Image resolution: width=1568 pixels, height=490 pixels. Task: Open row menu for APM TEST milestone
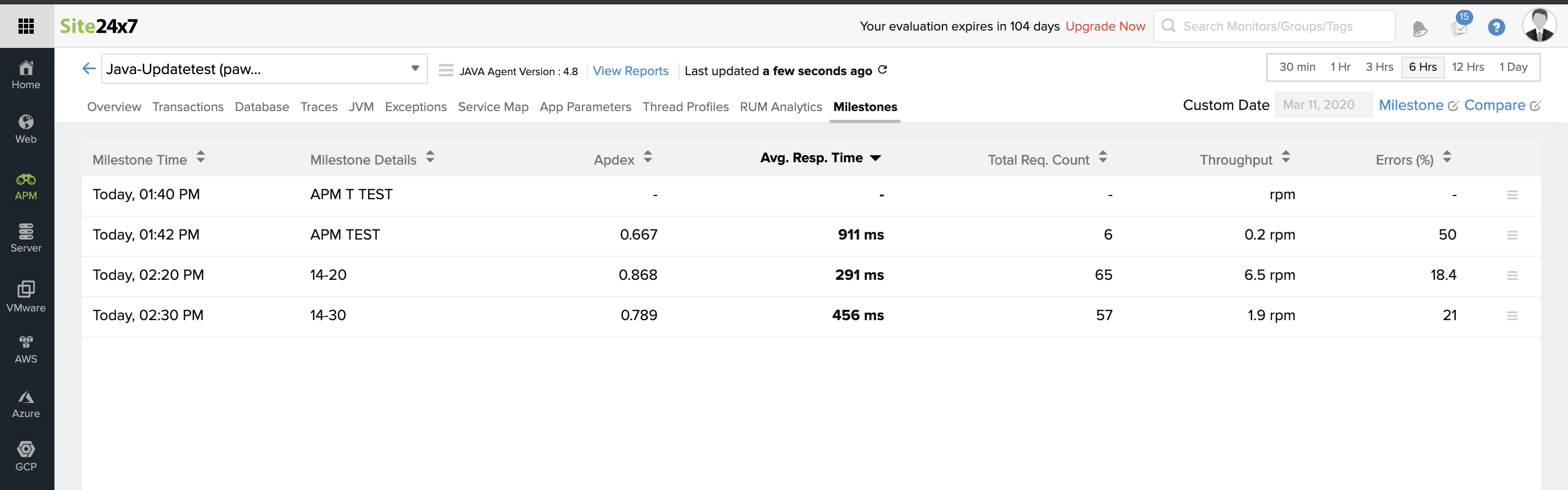tap(1511, 235)
